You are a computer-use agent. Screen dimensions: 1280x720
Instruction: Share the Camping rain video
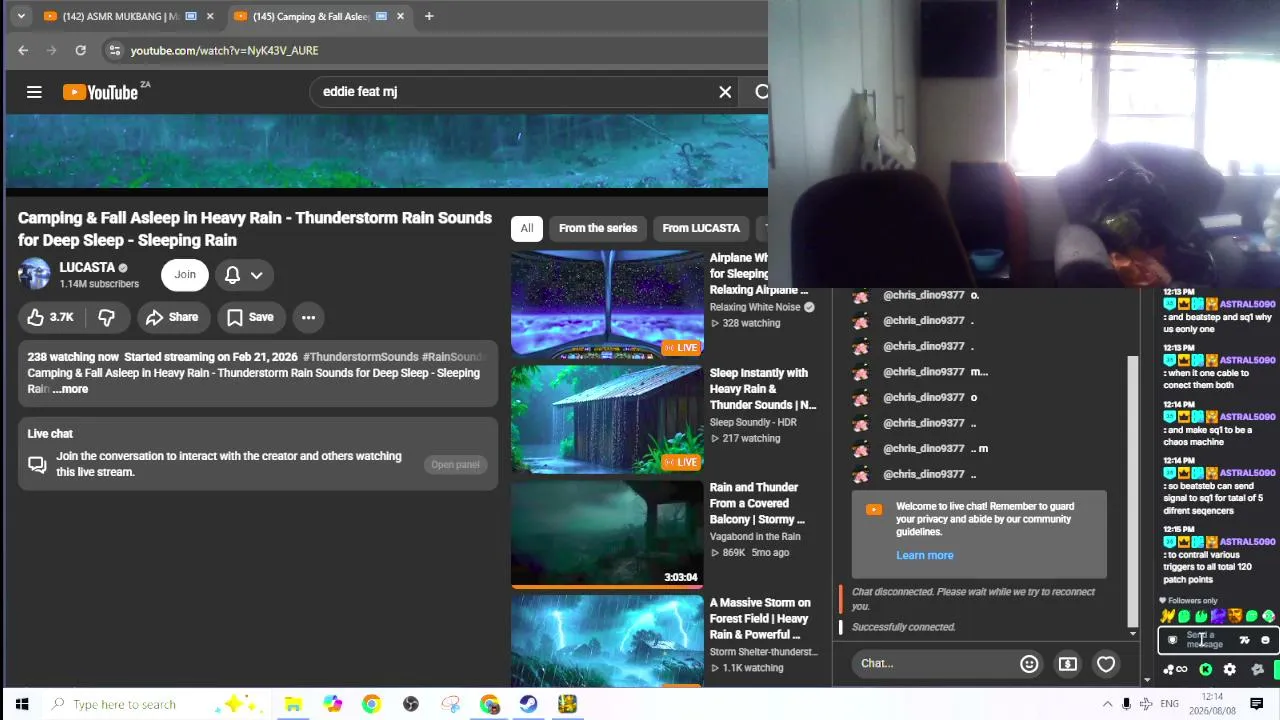(x=172, y=317)
